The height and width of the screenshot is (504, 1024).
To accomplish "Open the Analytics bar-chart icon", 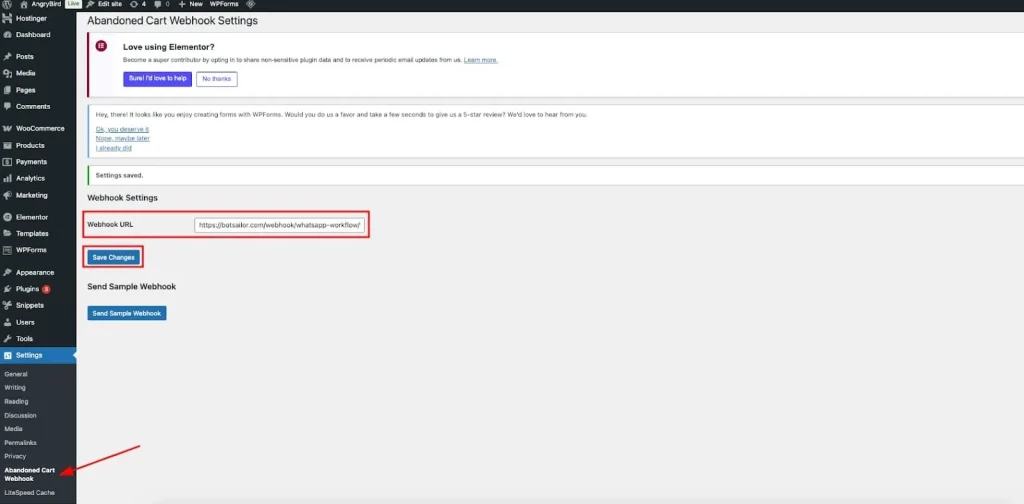I will pyautogui.click(x=7, y=178).
